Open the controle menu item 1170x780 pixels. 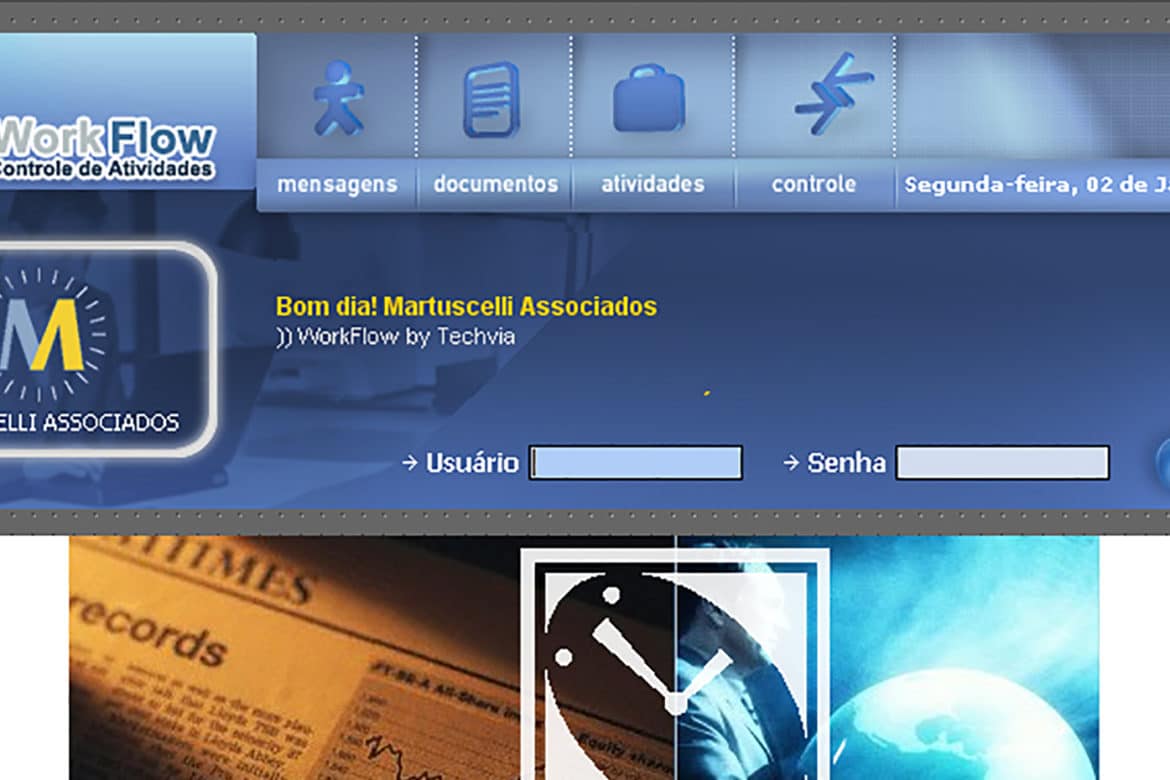click(x=813, y=184)
